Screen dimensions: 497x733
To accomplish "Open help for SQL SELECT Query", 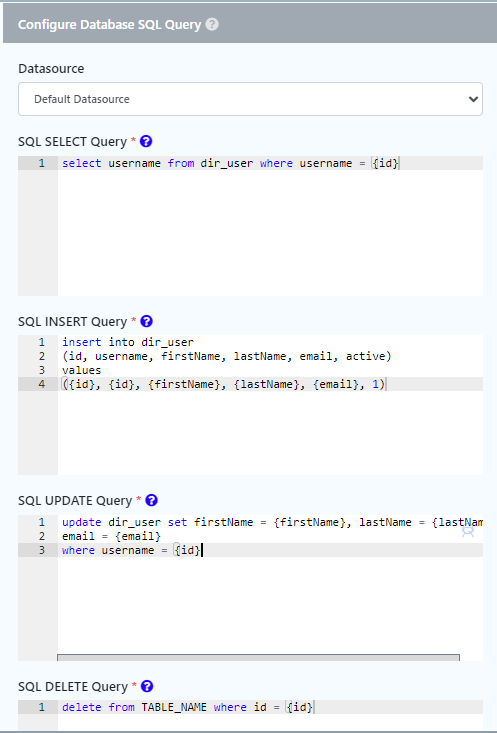I will point(146,141).
